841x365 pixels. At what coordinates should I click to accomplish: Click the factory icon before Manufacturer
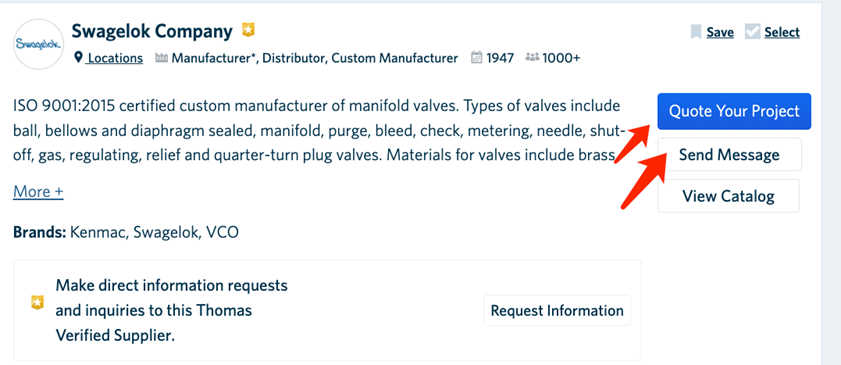click(x=161, y=57)
